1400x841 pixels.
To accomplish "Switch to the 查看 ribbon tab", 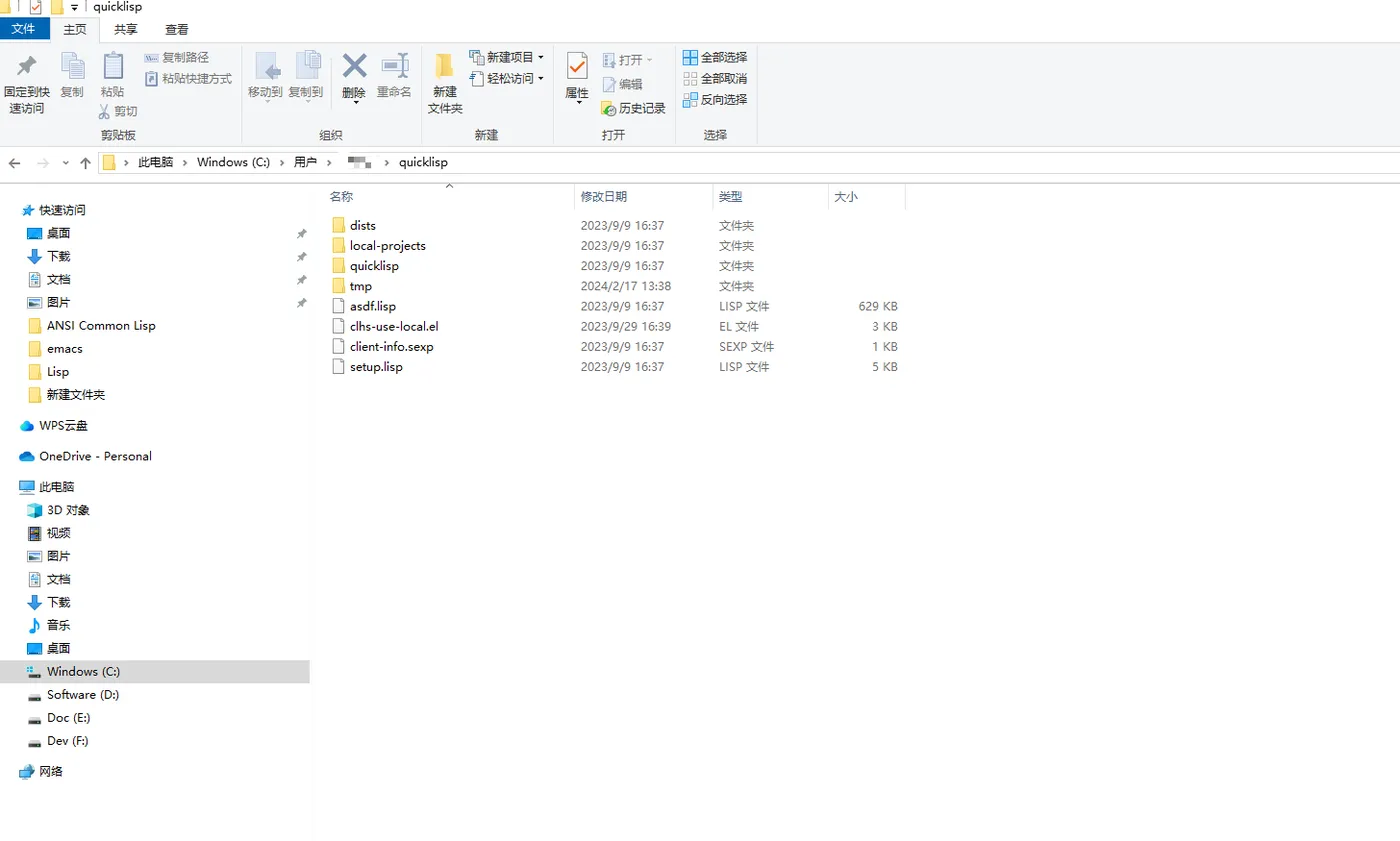I will 177,30.
